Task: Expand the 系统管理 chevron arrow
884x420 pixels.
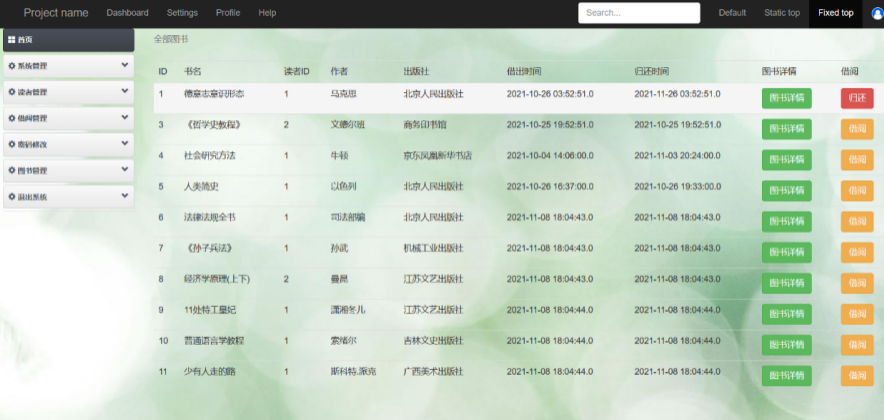Action: click(x=124, y=66)
